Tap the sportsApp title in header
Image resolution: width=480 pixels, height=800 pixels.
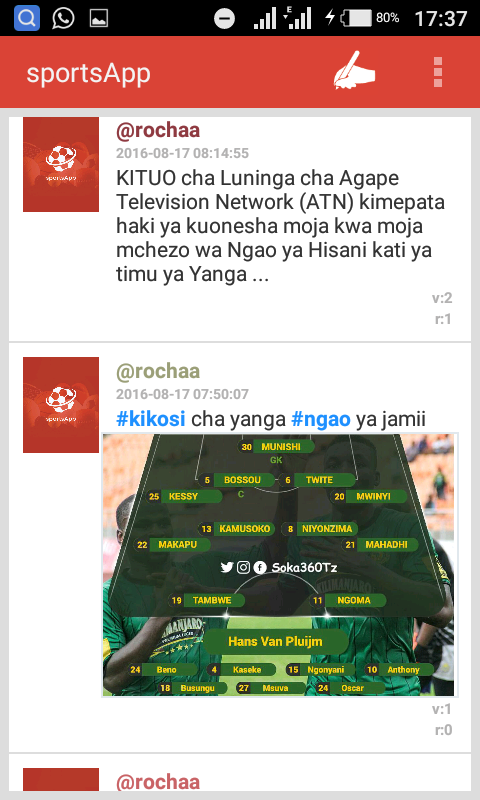click(x=88, y=73)
